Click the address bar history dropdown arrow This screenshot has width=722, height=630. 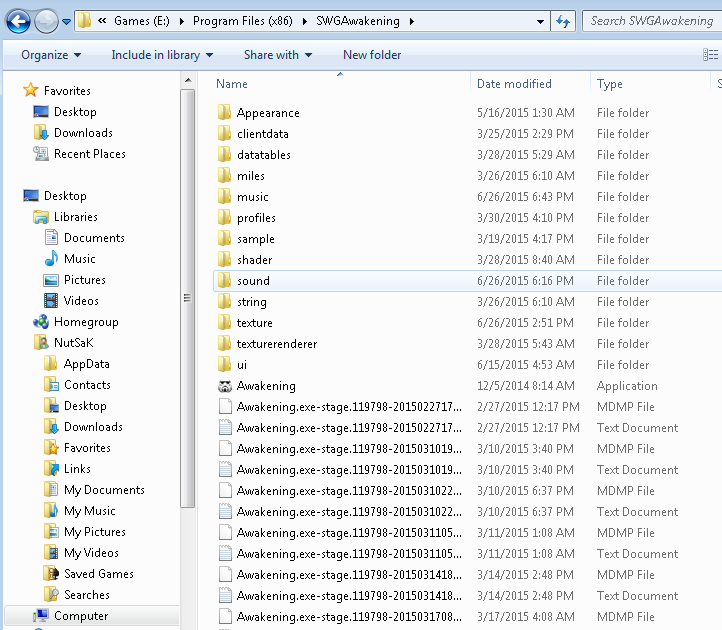pyautogui.click(x=540, y=20)
